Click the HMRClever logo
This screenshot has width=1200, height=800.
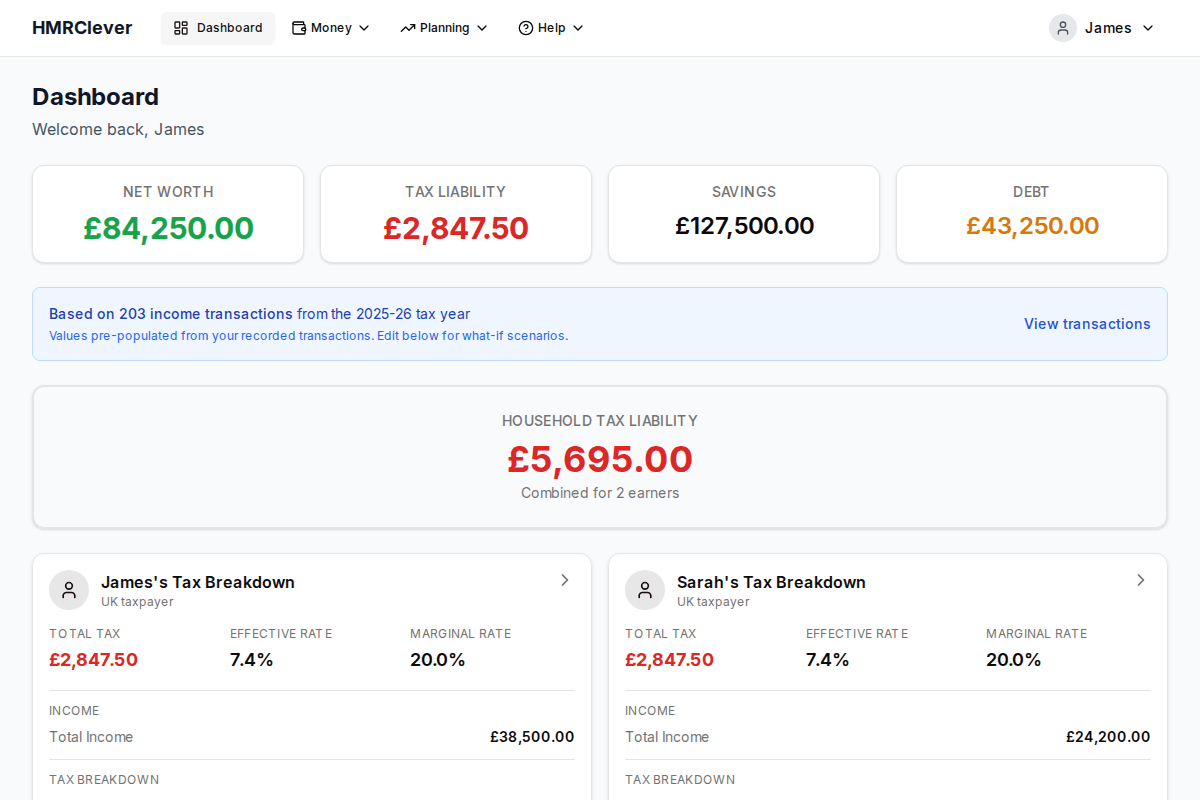click(x=82, y=28)
